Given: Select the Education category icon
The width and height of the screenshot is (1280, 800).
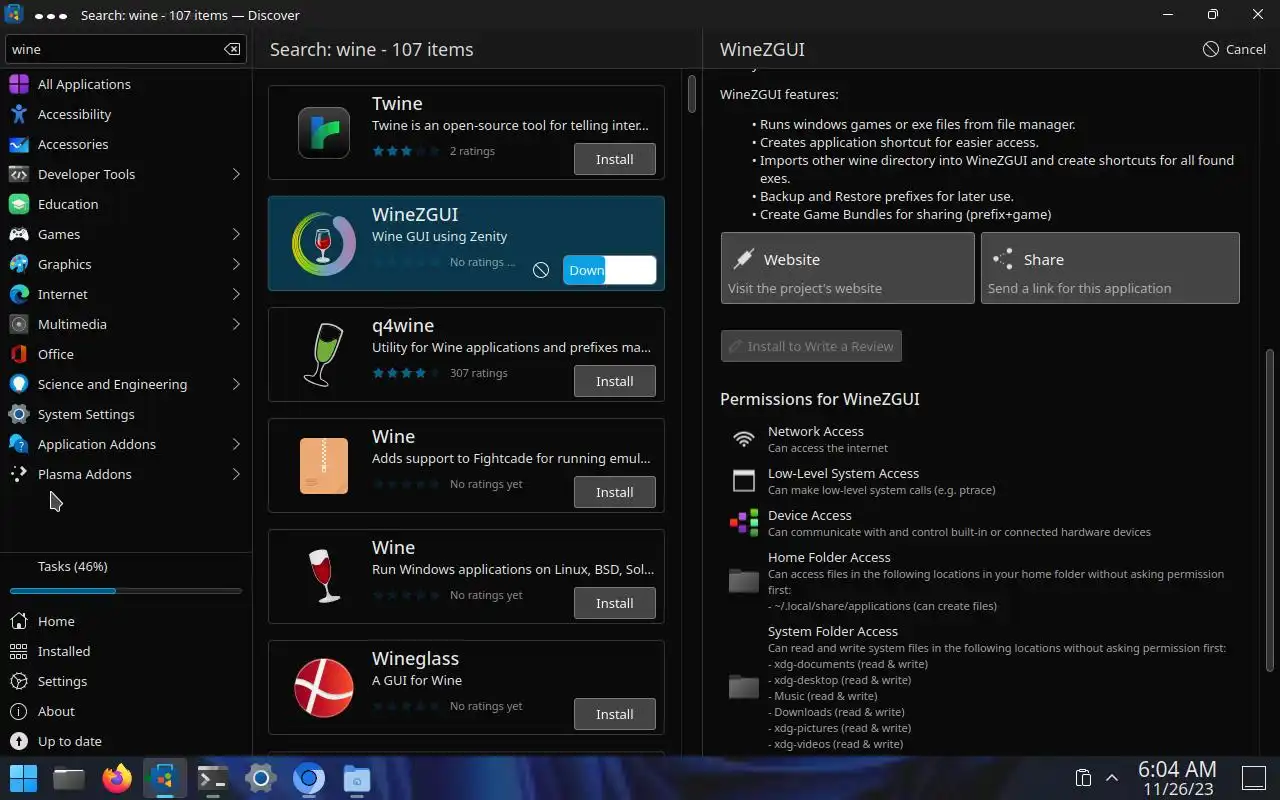Looking at the screenshot, I should (x=19, y=204).
